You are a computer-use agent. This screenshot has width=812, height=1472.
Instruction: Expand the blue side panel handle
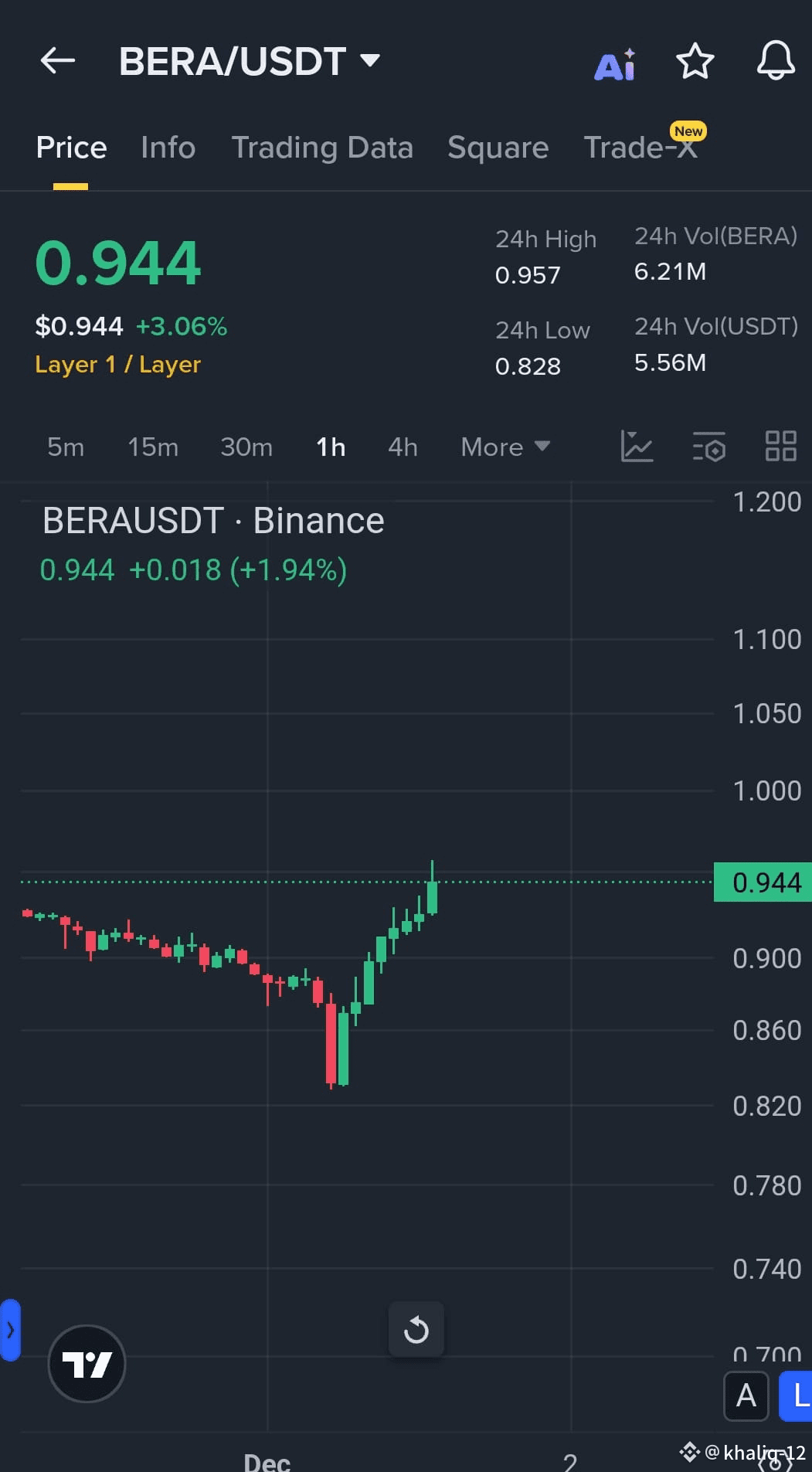(x=10, y=1330)
